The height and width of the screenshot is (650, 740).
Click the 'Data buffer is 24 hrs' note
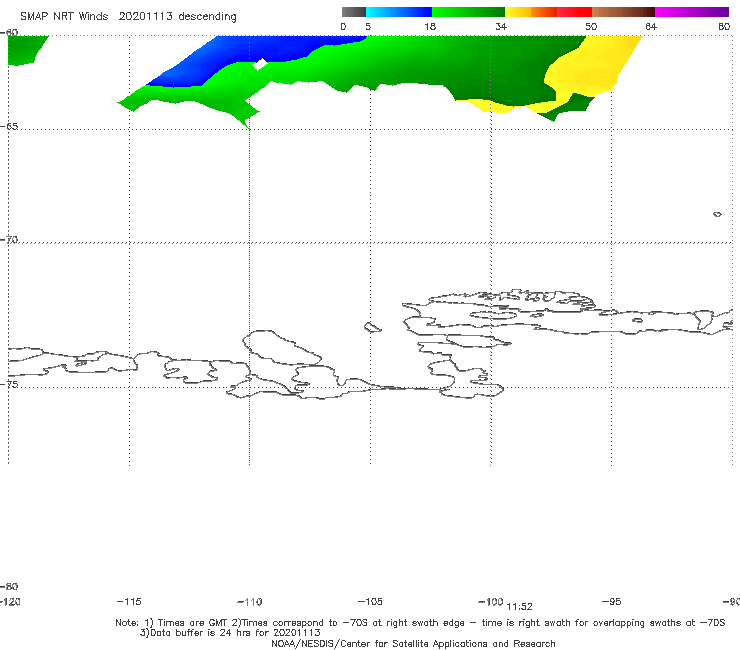click(x=230, y=633)
